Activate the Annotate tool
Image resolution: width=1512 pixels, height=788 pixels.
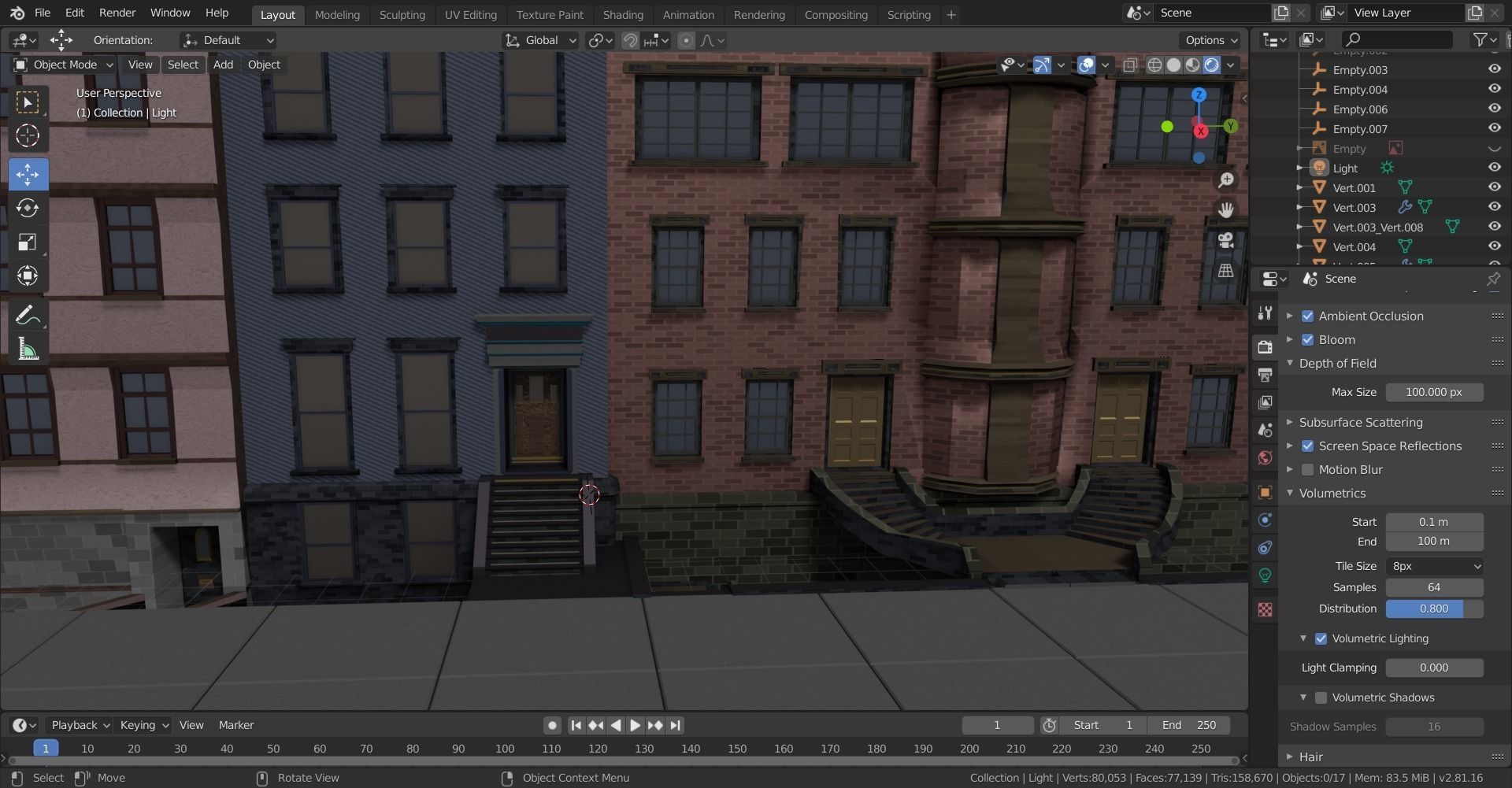28,316
